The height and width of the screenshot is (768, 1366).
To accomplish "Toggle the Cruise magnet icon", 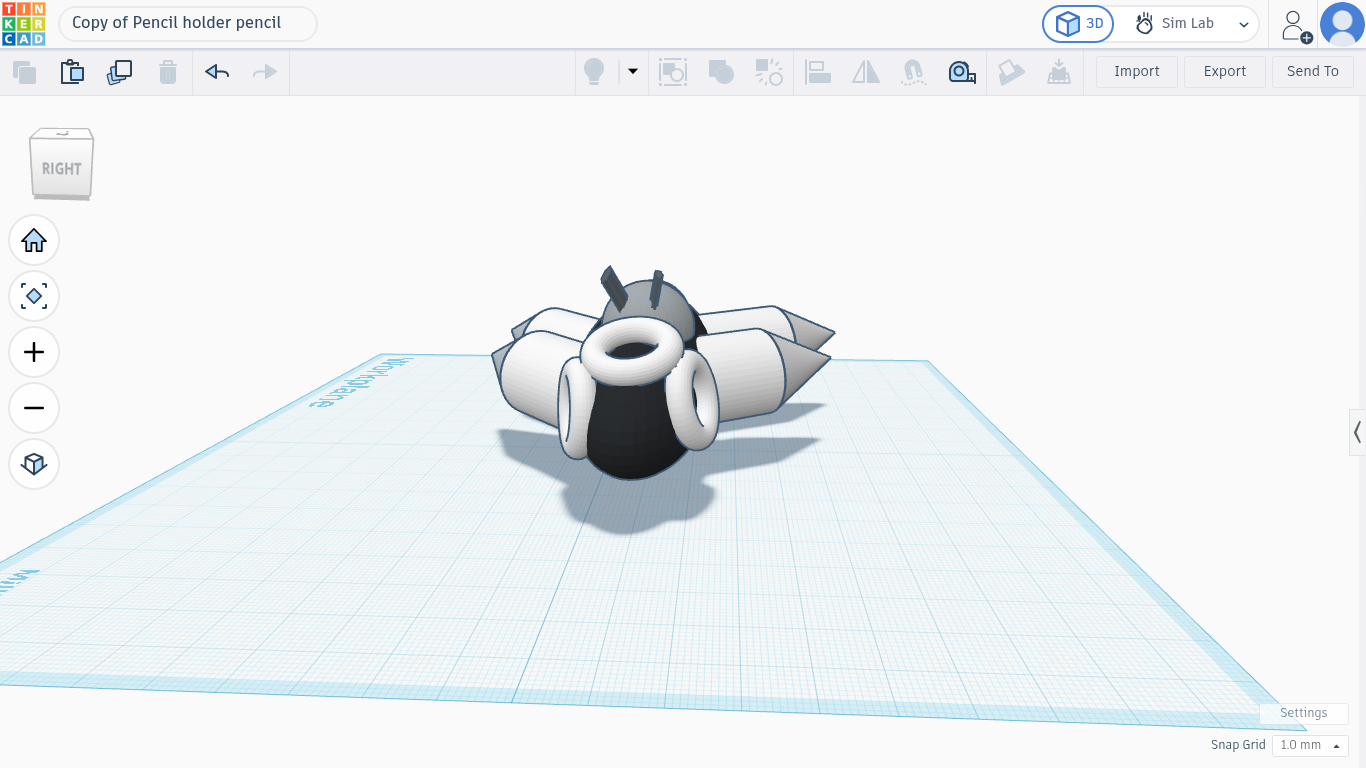I will [x=913, y=72].
